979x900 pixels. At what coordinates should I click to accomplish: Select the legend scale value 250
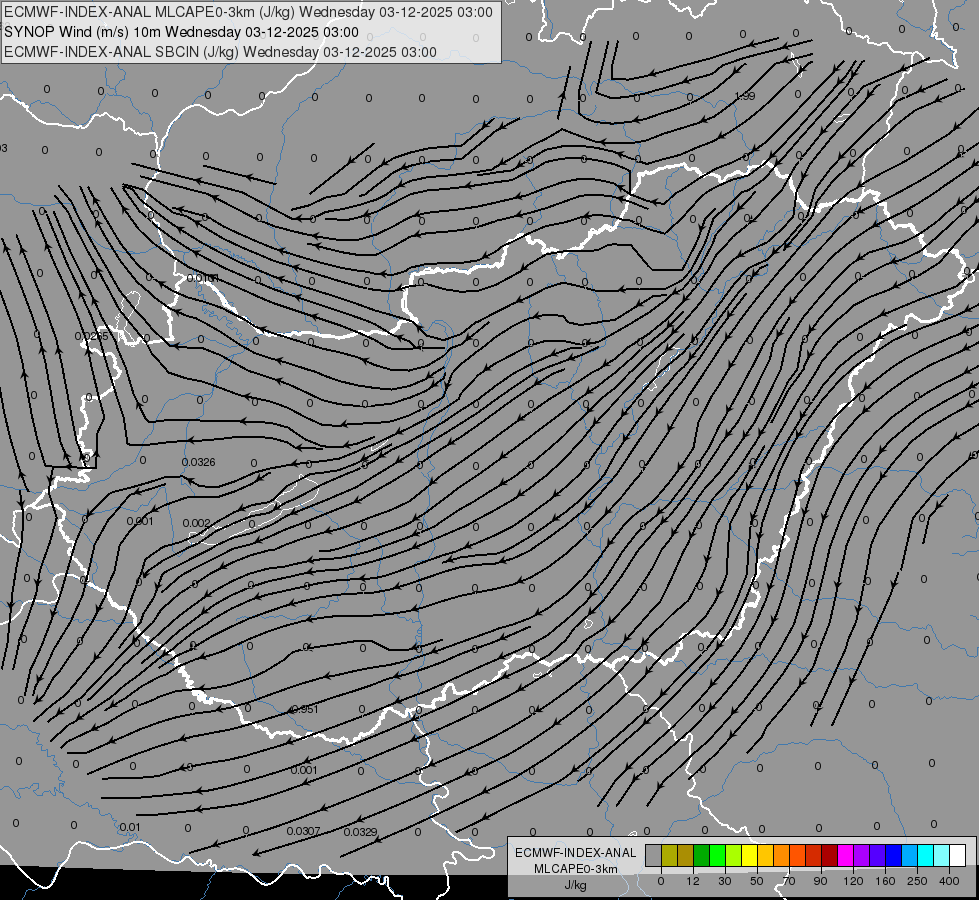(917, 881)
